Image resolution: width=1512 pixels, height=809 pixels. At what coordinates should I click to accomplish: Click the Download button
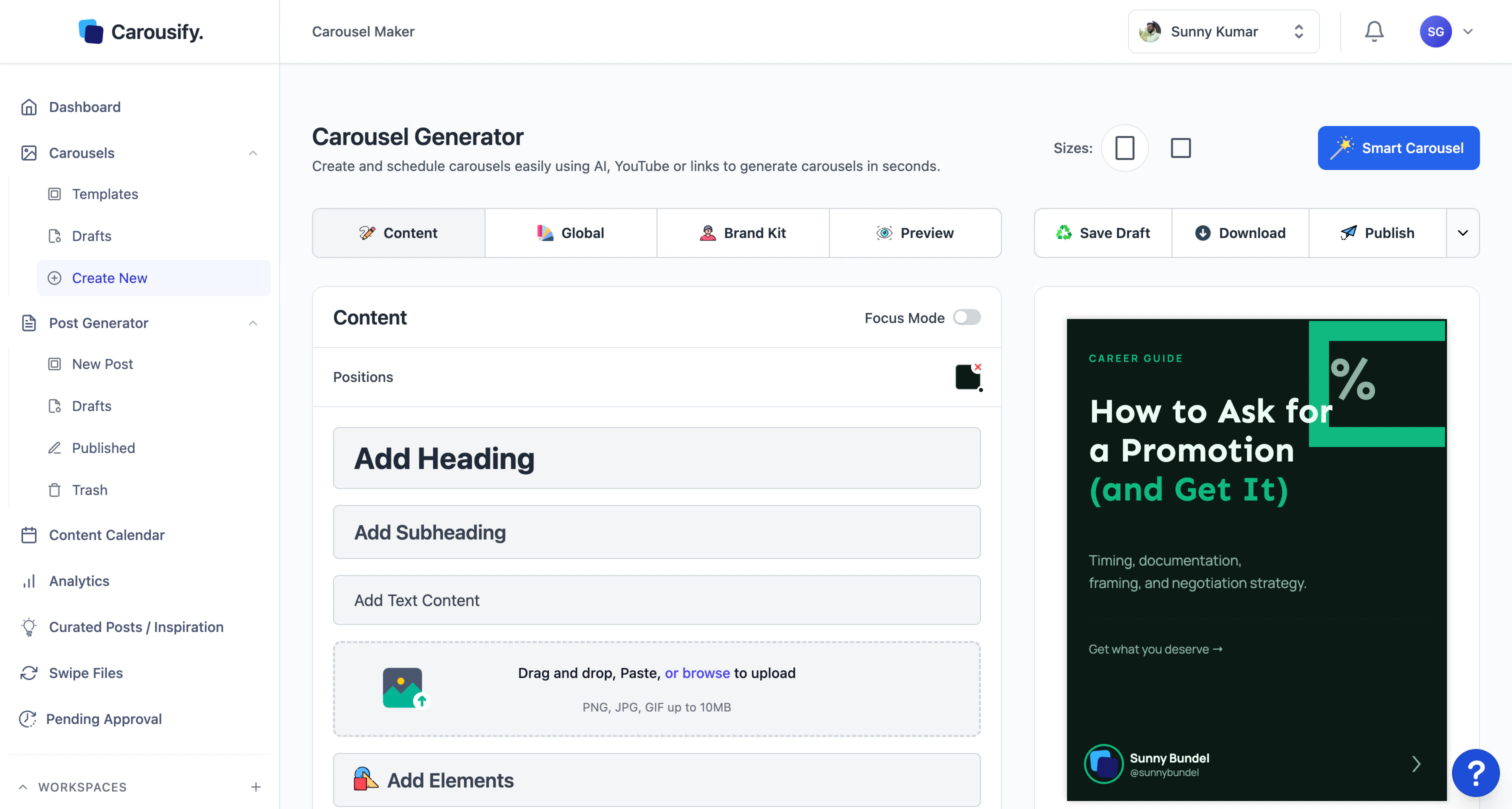coord(1240,233)
